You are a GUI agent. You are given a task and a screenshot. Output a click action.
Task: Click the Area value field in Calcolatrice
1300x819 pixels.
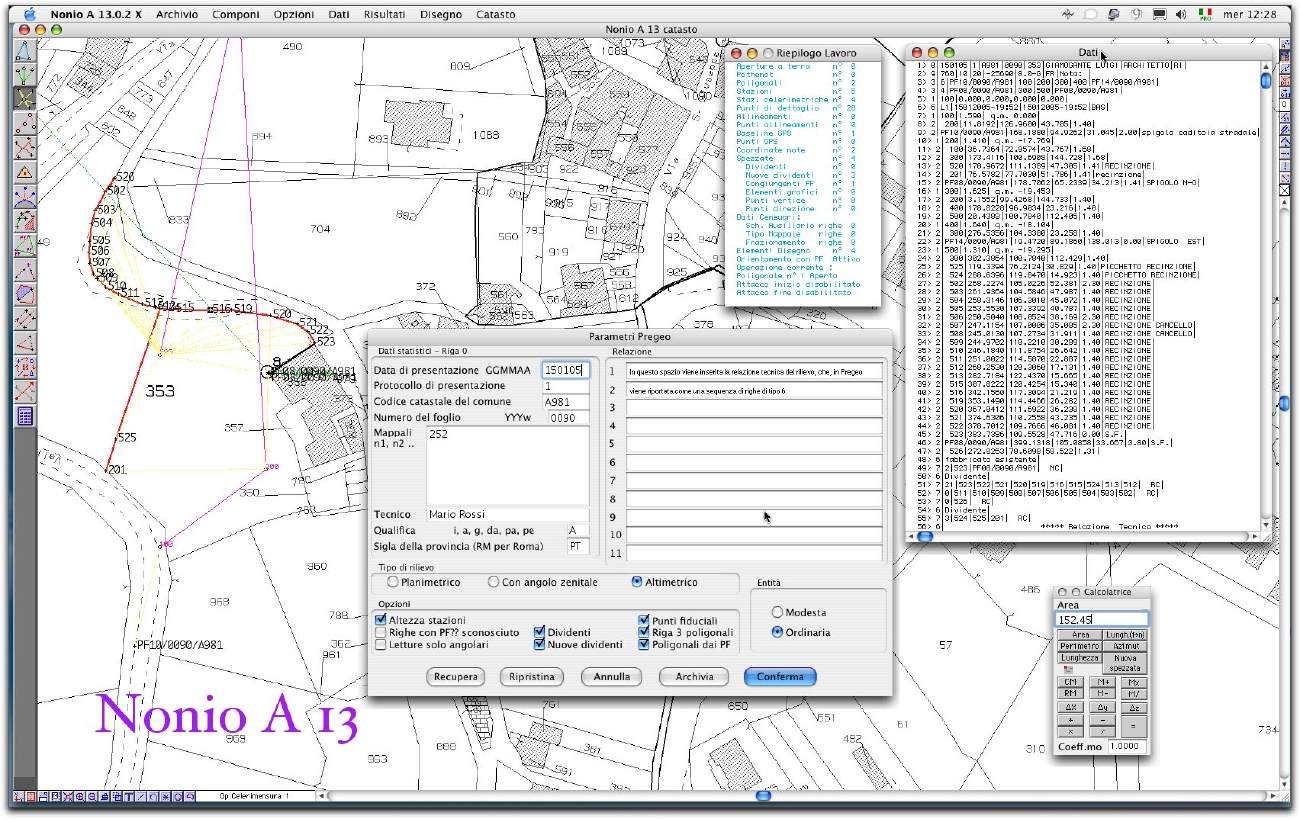(1102, 620)
